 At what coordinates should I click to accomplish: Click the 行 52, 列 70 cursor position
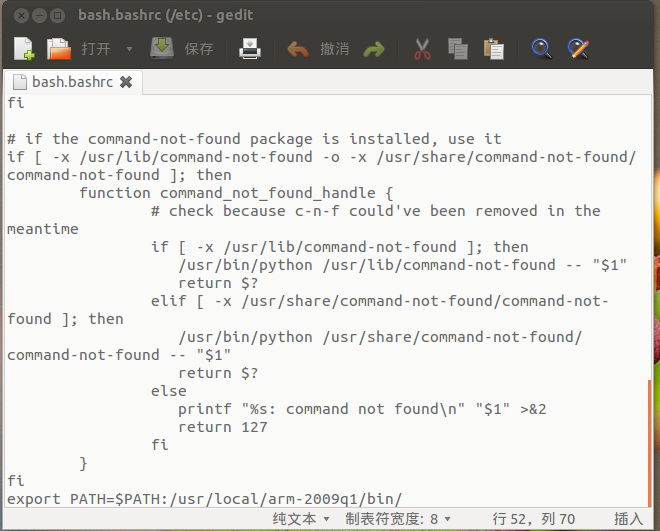pyautogui.click(x=534, y=519)
